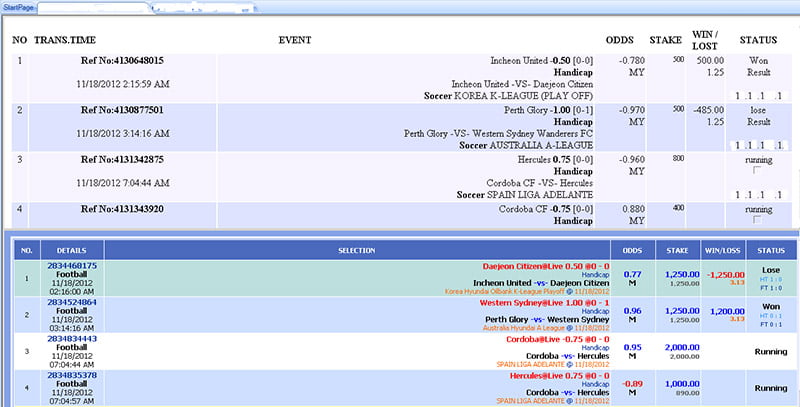The height and width of the screenshot is (407, 800).
Task: Click the Hercules@Live 0.75 selection
Action: (x=559, y=376)
